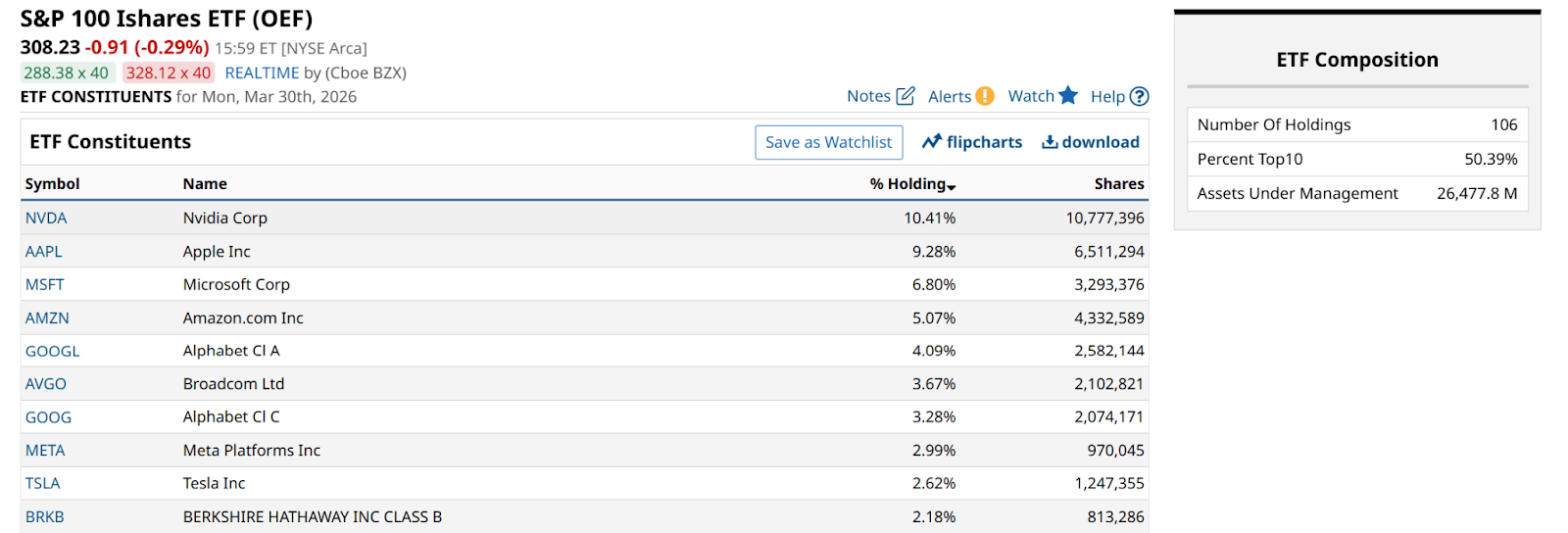
Task: Sort by % Holding column header
Action: pos(907,184)
